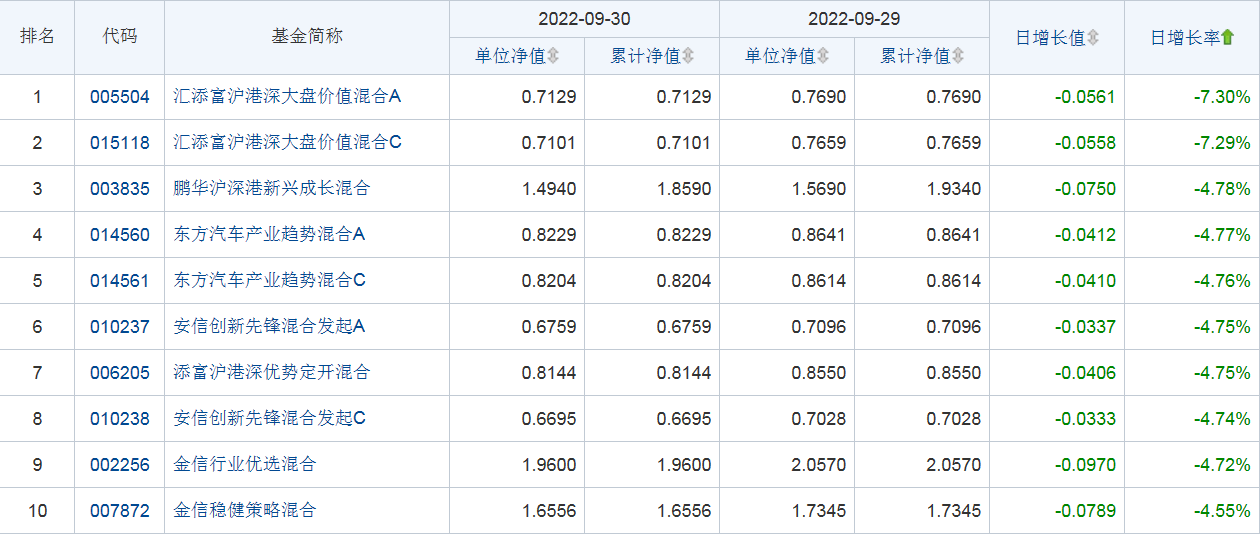1260x534 pixels.
Task: Select daily growth value -0.0410
Action: (1085, 281)
